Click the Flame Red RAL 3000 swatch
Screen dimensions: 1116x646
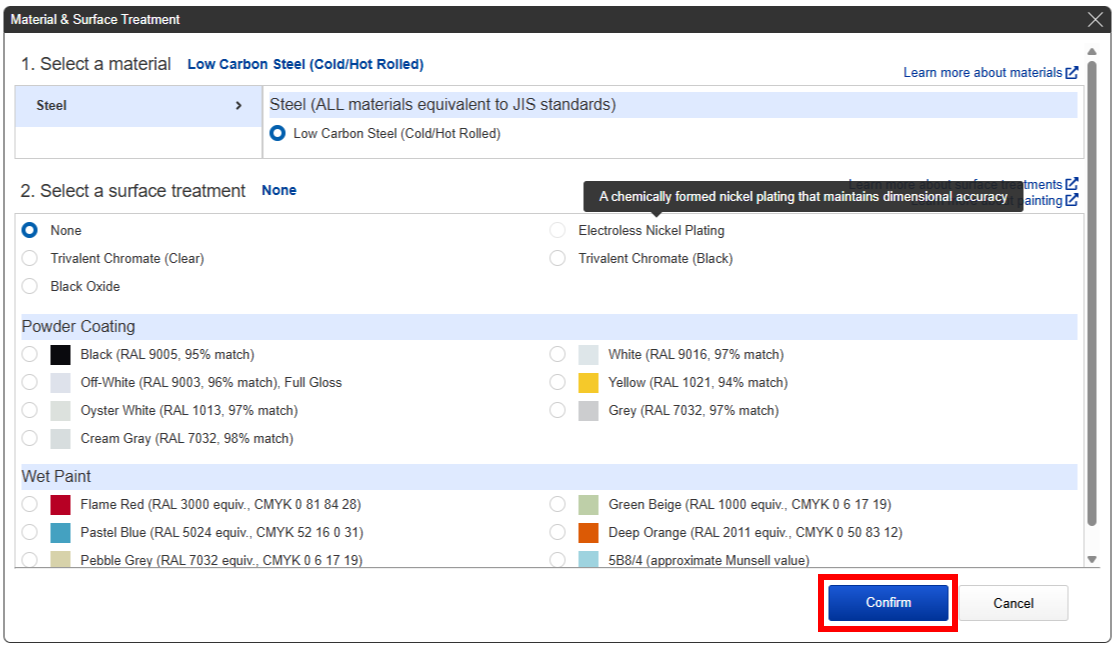pyautogui.click(x=61, y=505)
